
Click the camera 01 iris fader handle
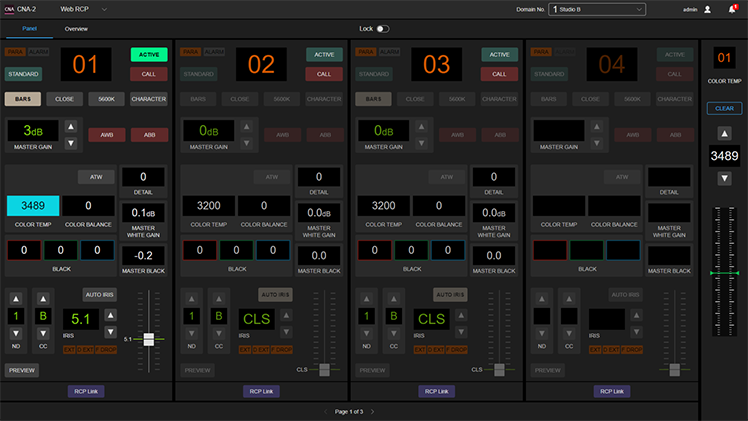149,339
